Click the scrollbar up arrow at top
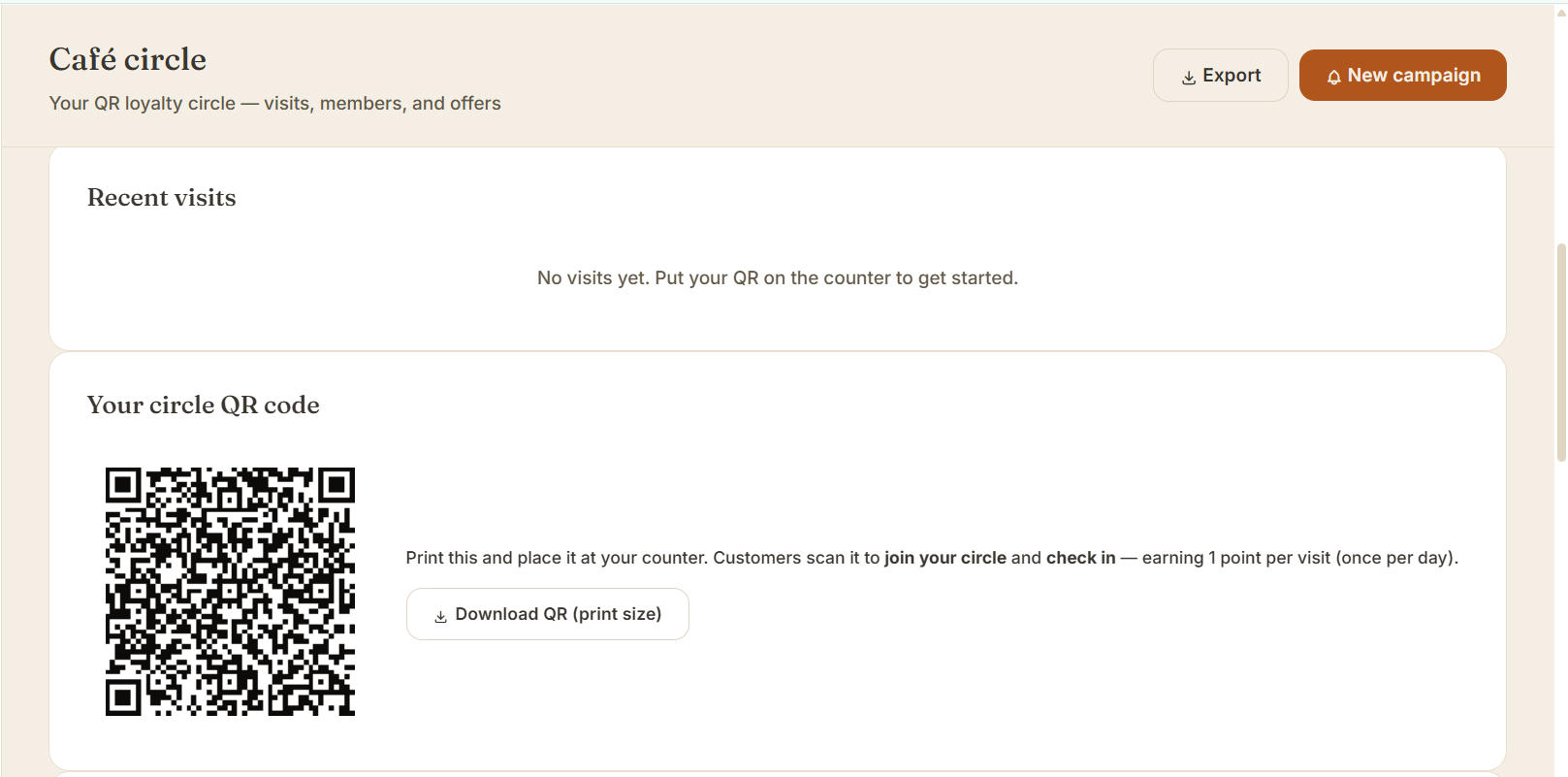 tap(1560, 13)
